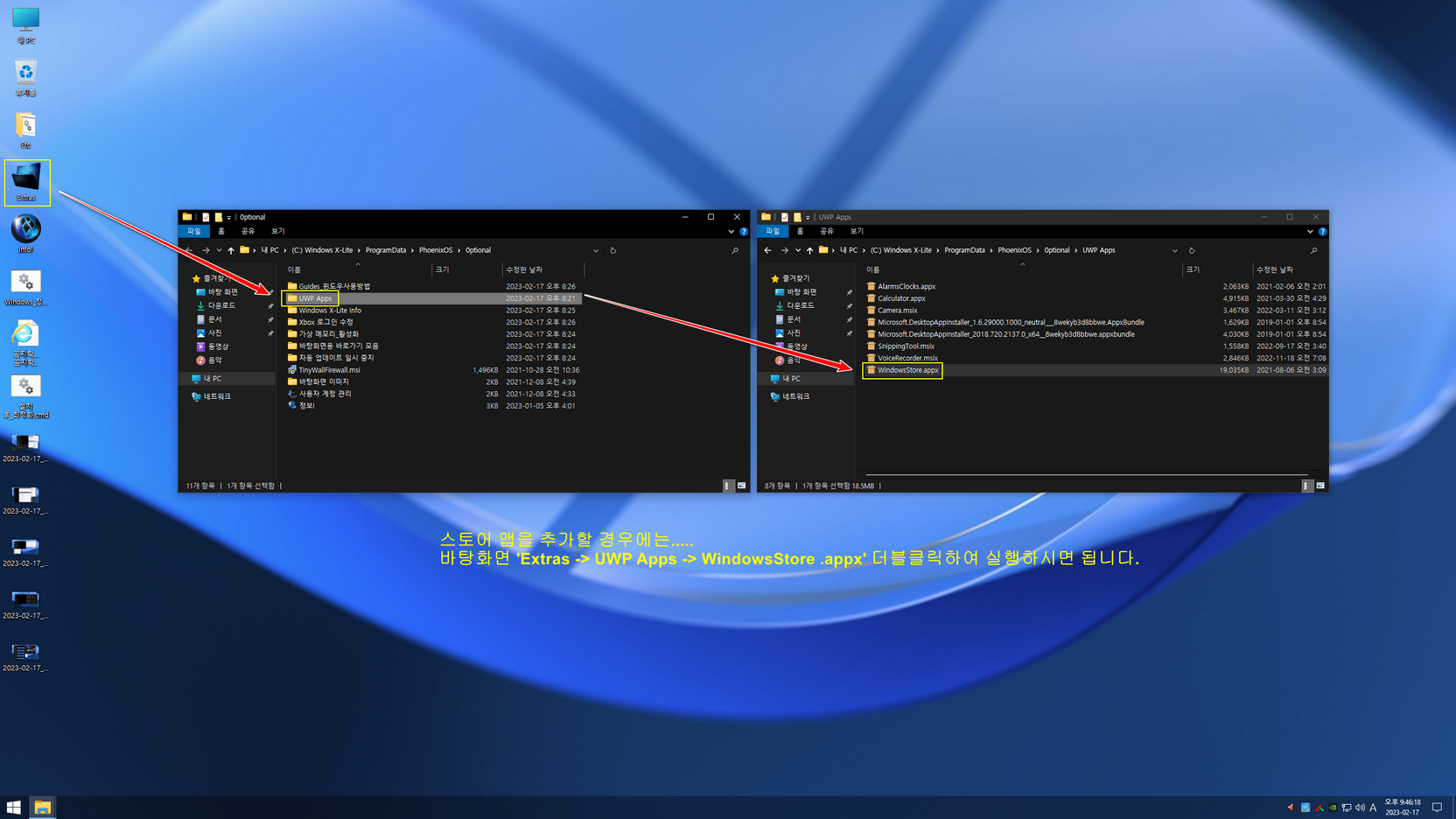The height and width of the screenshot is (819, 1456).
Task: Sort by 크기 column in UWP Apps window
Action: point(1216,269)
